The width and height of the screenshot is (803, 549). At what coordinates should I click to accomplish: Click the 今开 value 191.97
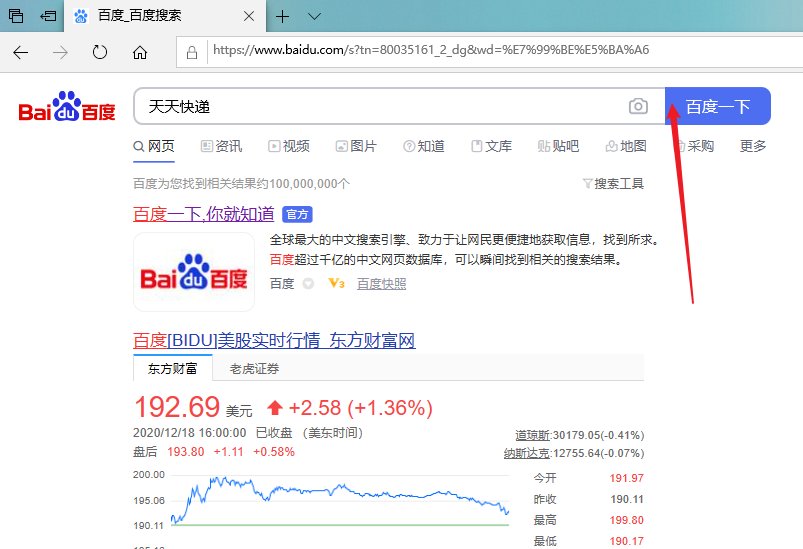[626, 478]
